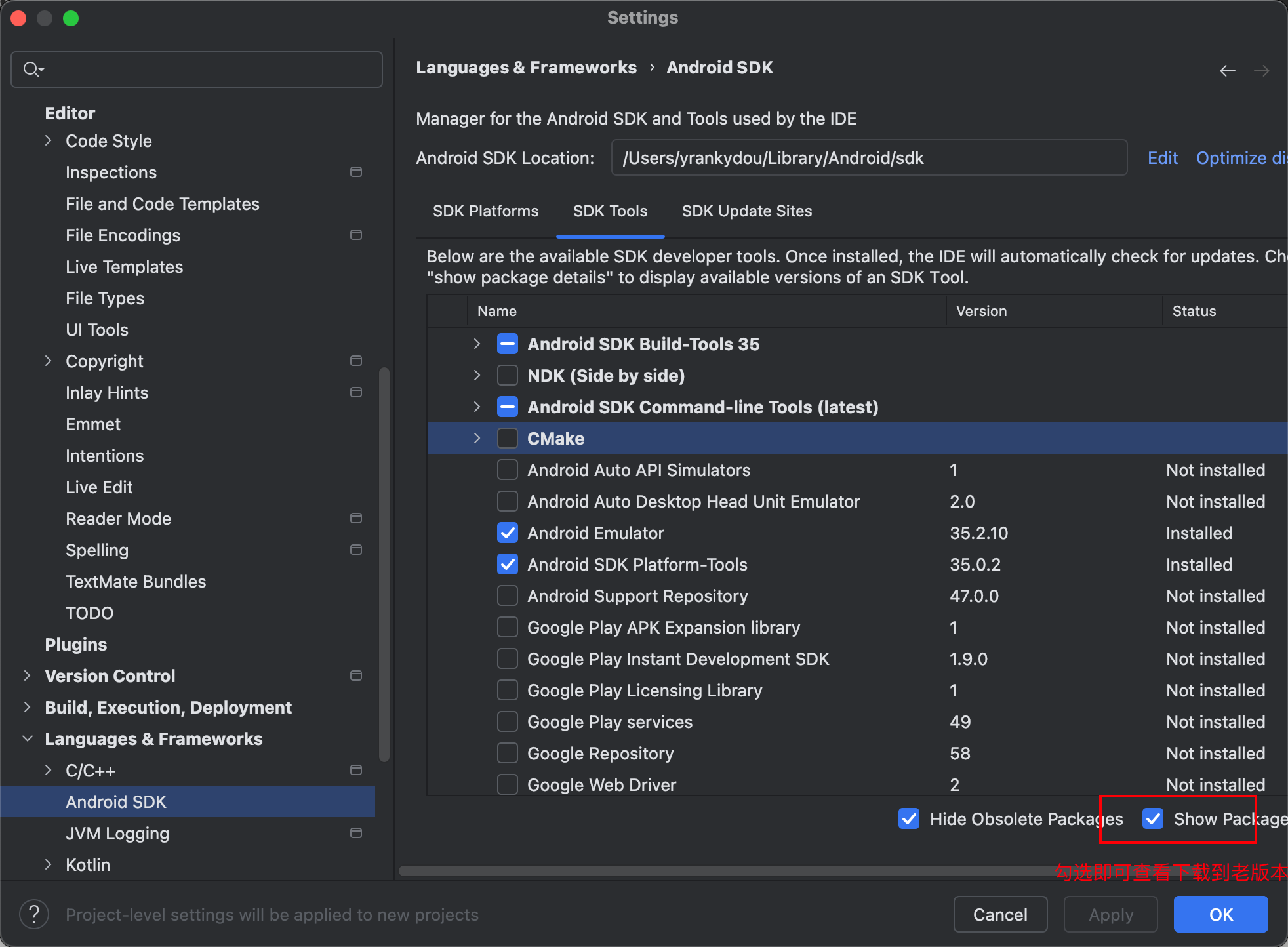Select the SDK Tools tab
Screen dimensions: 1288x947
click(x=610, y=211)
